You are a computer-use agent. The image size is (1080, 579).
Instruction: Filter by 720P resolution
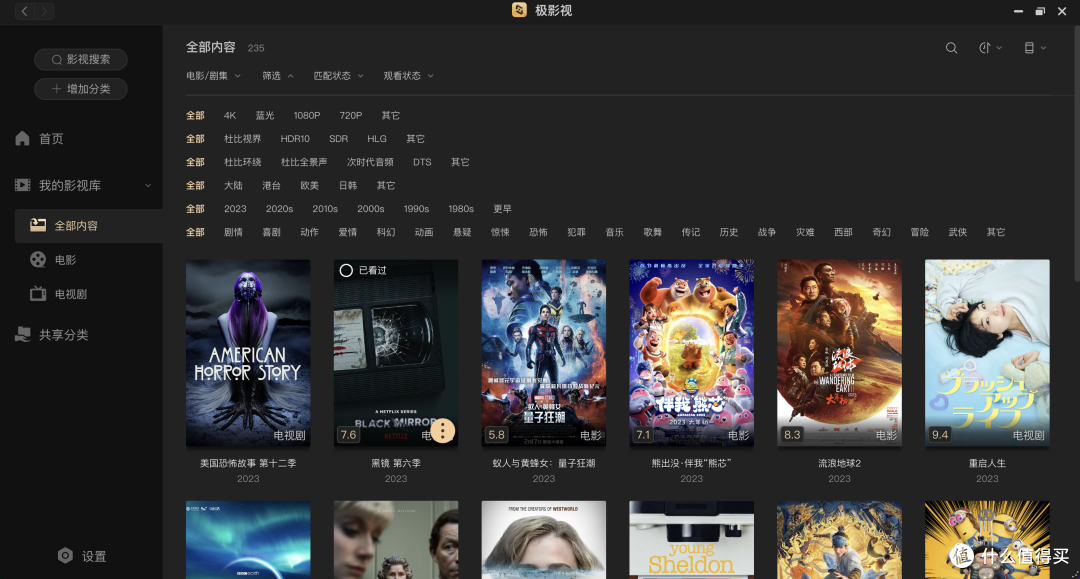[x=351, y=116]
